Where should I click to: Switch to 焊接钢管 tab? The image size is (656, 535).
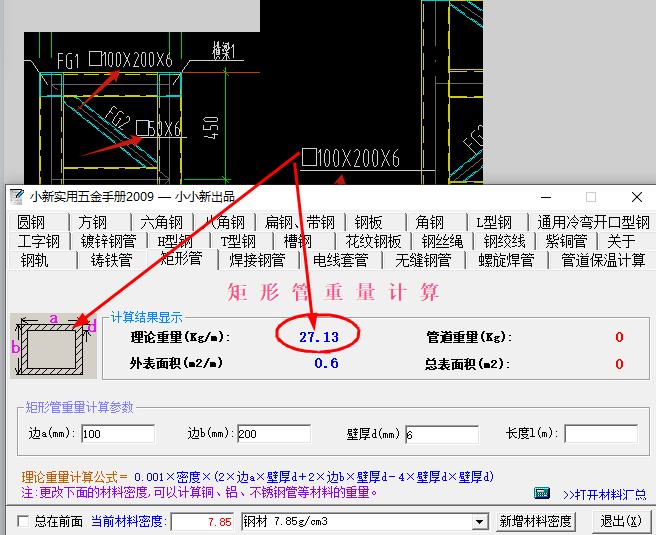click(x=258, y=260)
